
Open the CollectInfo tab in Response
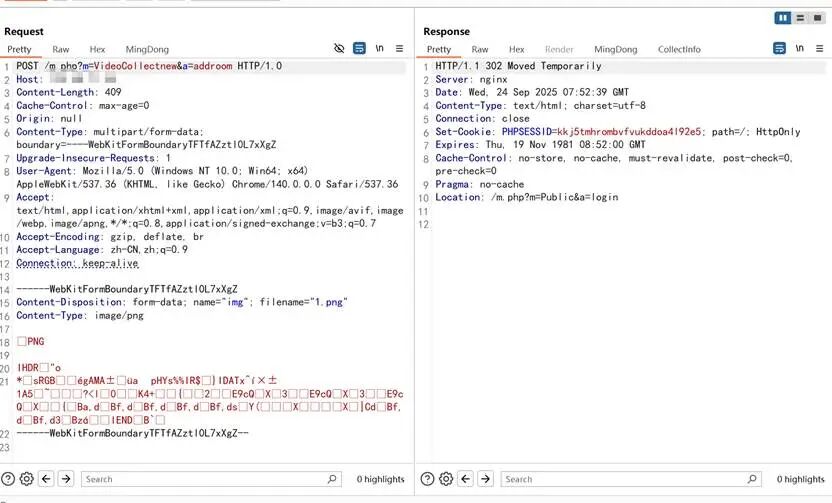click(x=679, y=49)
